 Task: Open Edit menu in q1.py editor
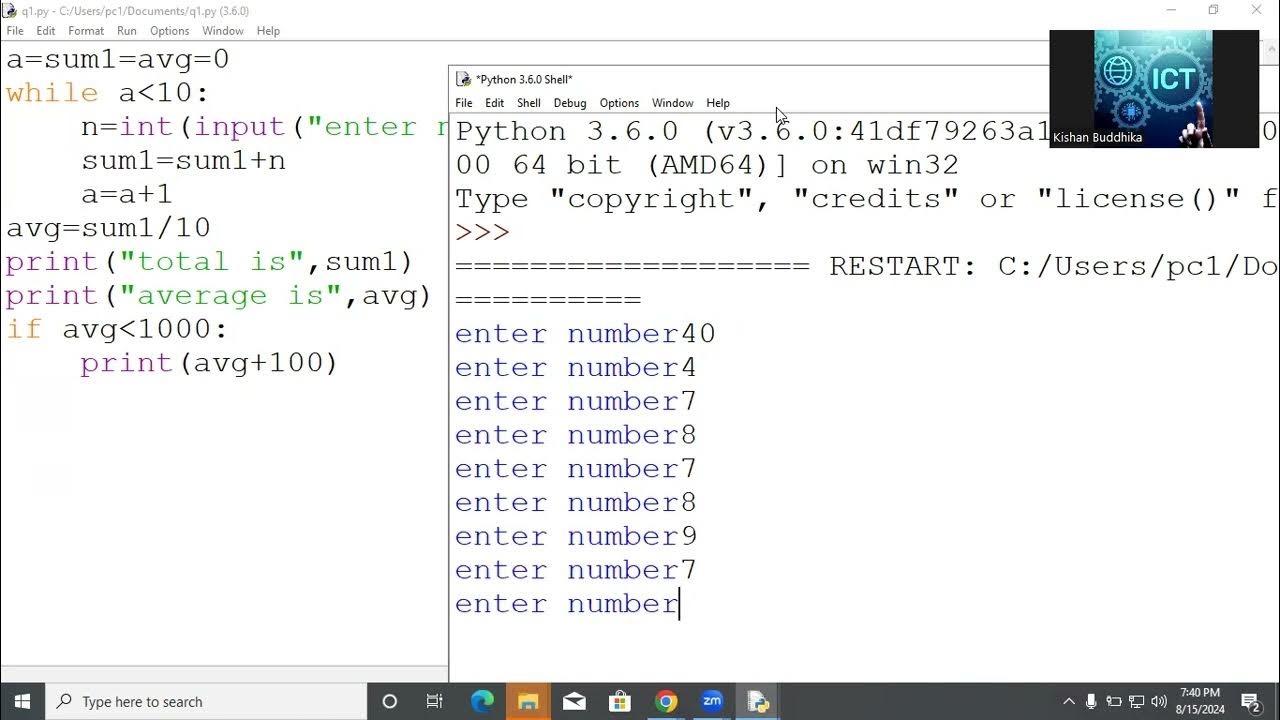[46, 31]
